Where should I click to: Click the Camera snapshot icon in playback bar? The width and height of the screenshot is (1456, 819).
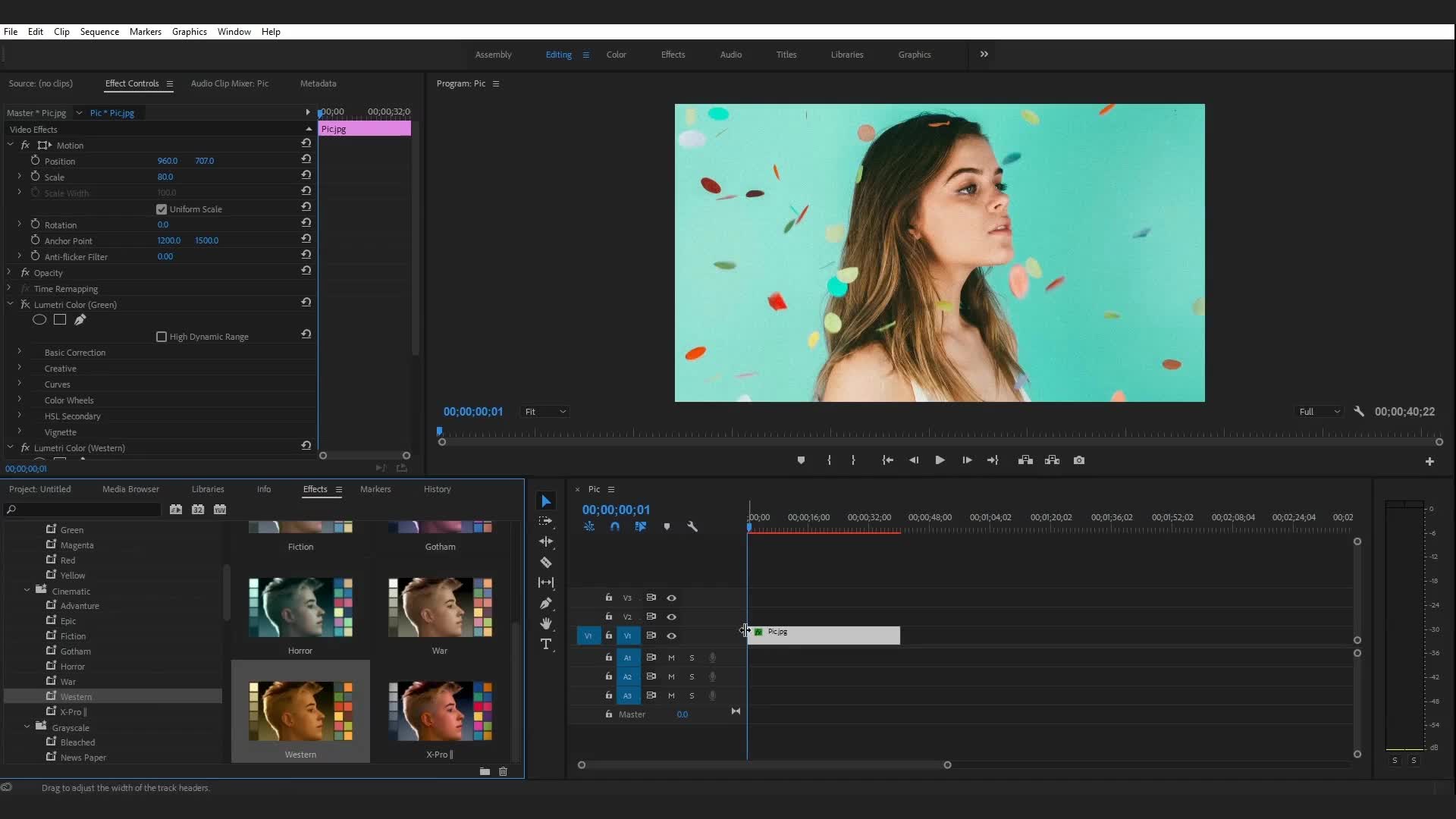click(x=1078, y=460)
